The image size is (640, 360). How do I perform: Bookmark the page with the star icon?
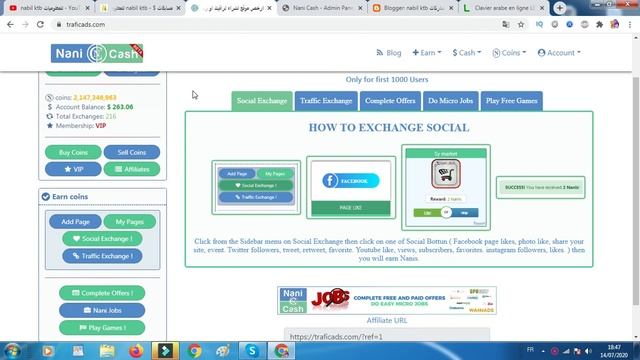coord(521,24)
